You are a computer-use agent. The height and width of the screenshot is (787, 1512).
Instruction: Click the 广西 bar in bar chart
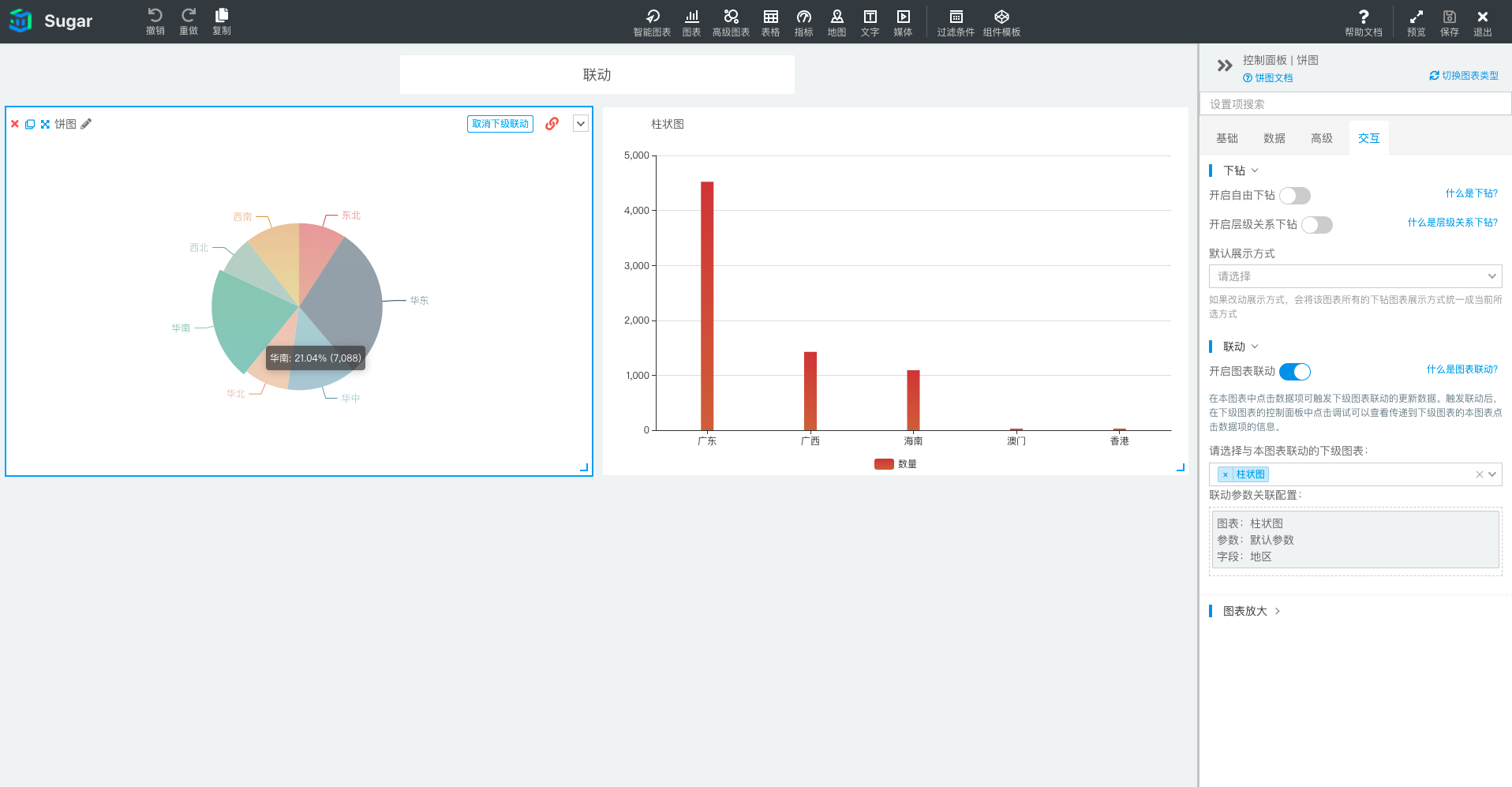click(x=810, y=391)
